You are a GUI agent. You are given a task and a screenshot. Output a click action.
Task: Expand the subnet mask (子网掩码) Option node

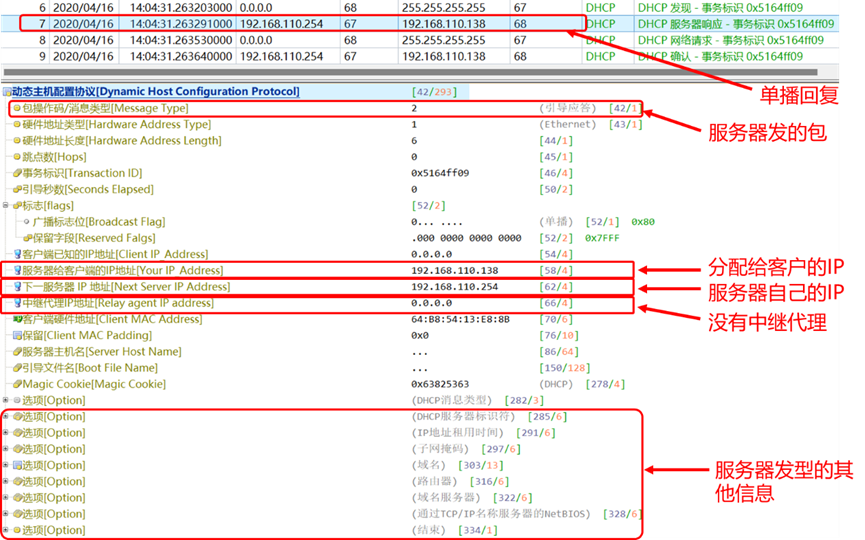pyautogui.click(x=6, y=449)
